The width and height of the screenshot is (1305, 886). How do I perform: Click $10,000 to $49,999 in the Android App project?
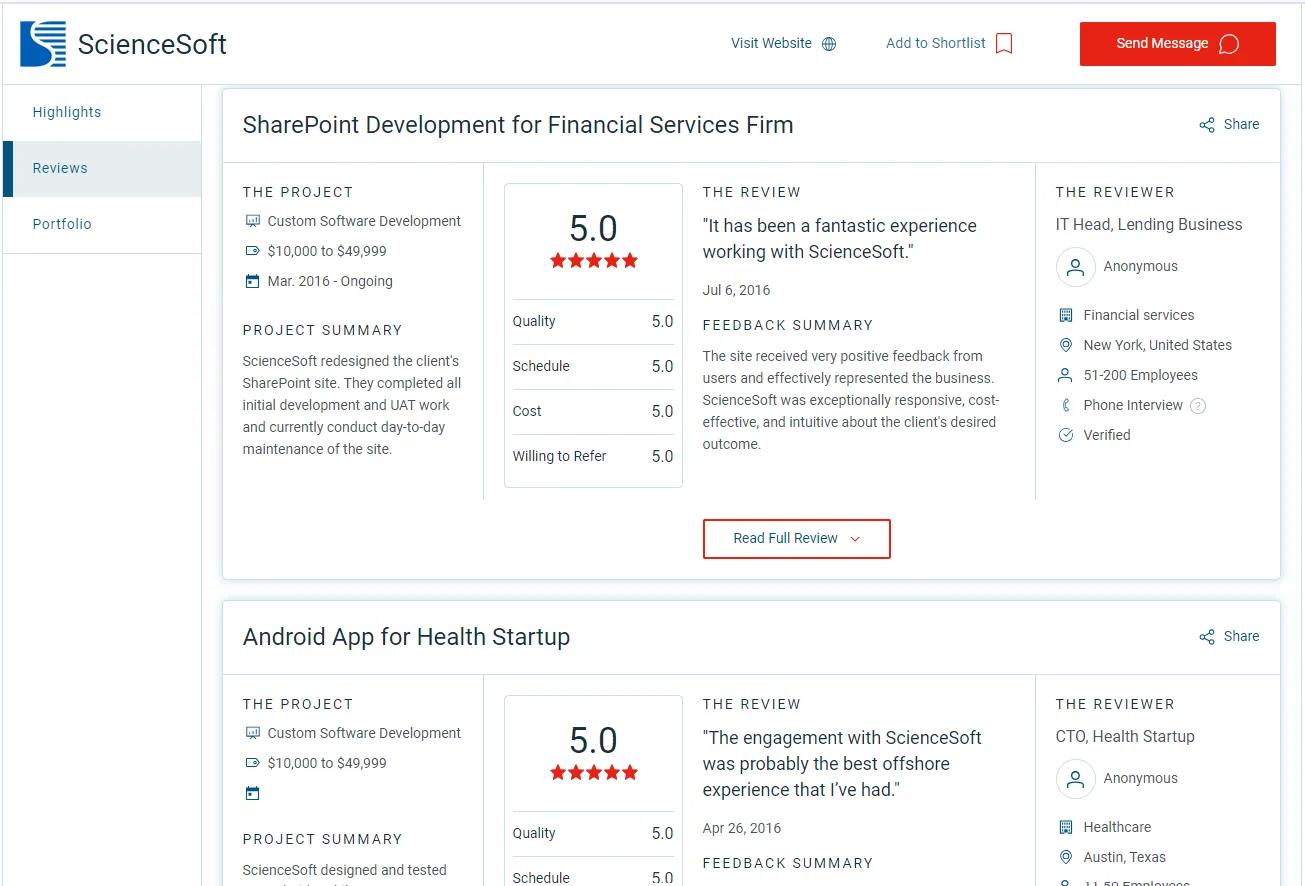pos(327,763)
